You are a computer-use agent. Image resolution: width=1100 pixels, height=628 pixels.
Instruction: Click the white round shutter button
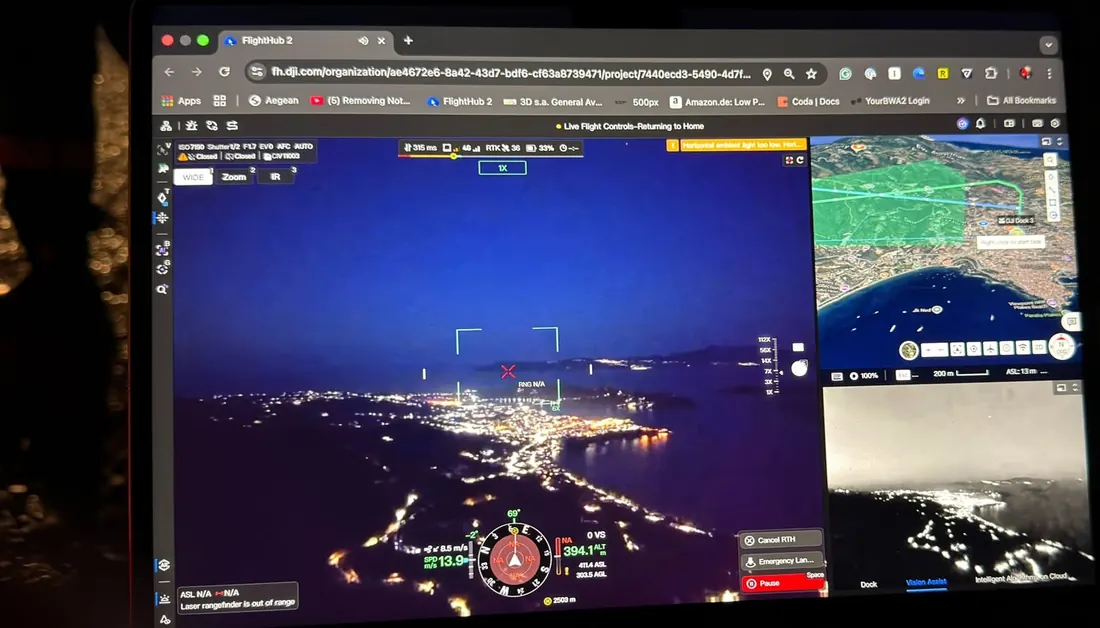click(799, 369)
